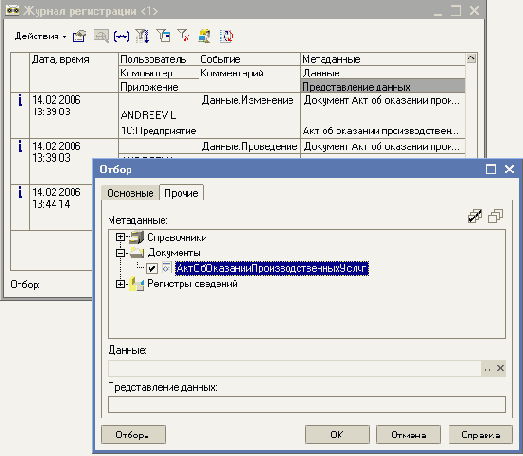
Task: Click the uncheck all items icon in Отбор
Action: tap(495, 216)
